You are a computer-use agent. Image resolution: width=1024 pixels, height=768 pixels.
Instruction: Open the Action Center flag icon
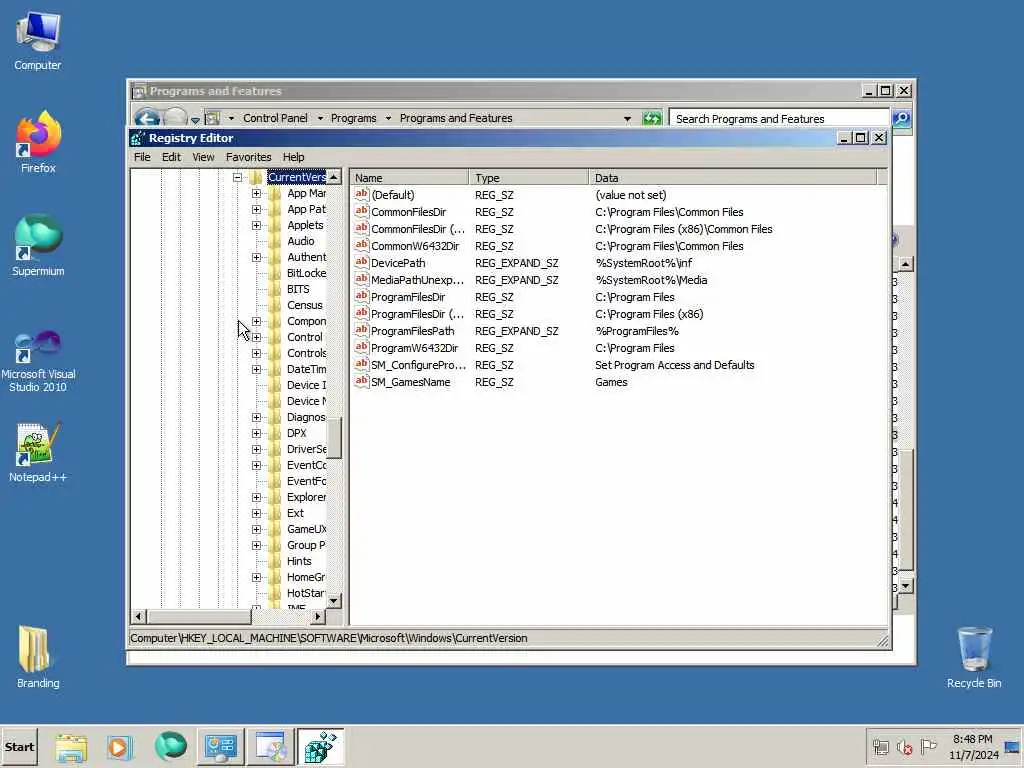click(928, 746)
